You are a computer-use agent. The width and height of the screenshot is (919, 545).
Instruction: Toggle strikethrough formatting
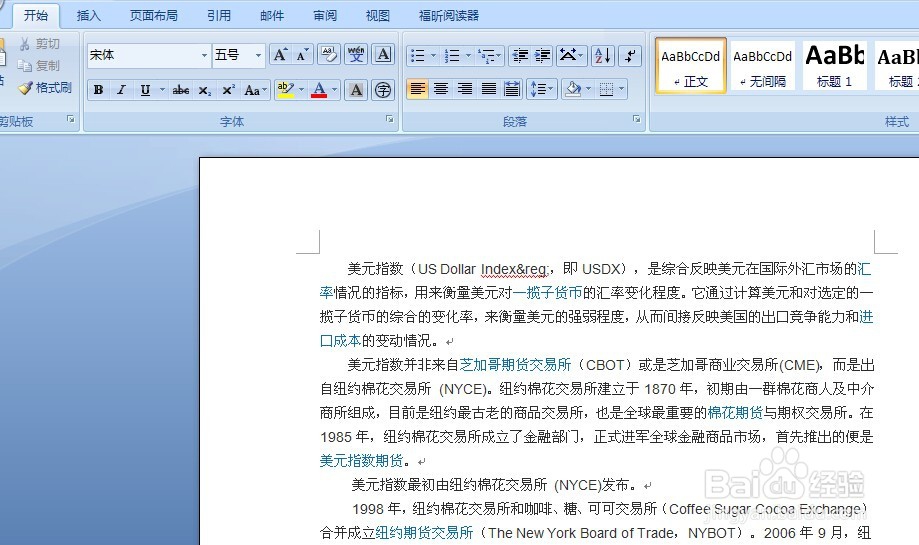pyautogui.click(x=181, y=90)
